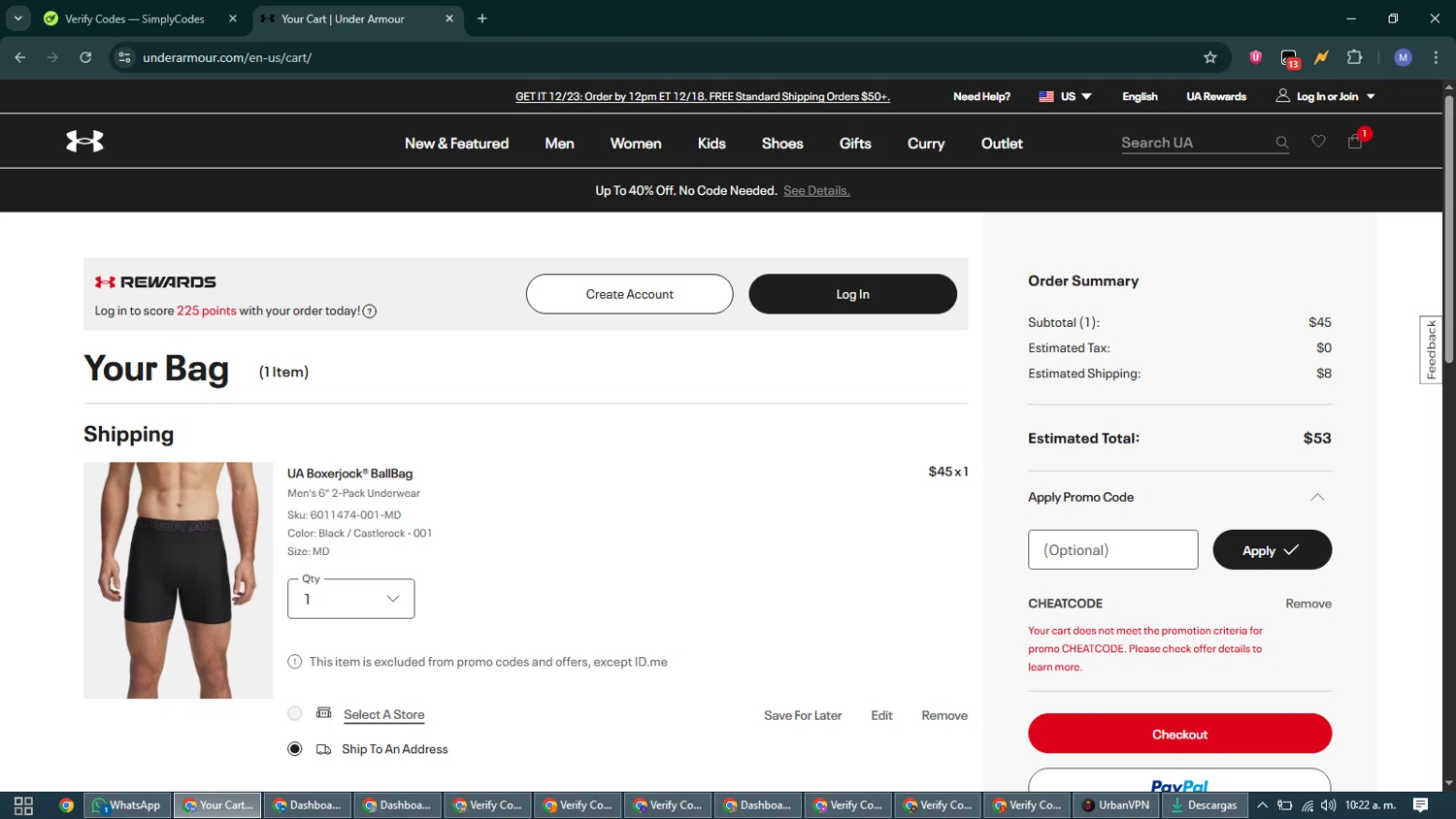Open UA Rewards link
Screen dimensions: 1456x819
1216,96
